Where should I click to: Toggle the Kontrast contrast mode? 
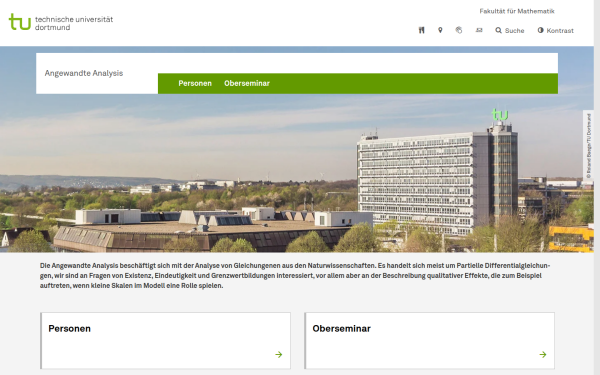555,31
